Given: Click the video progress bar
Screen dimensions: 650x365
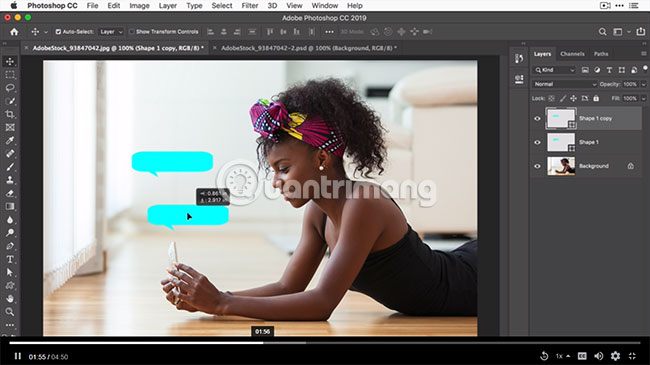Looking at the screenshot, I should point(325,343).
